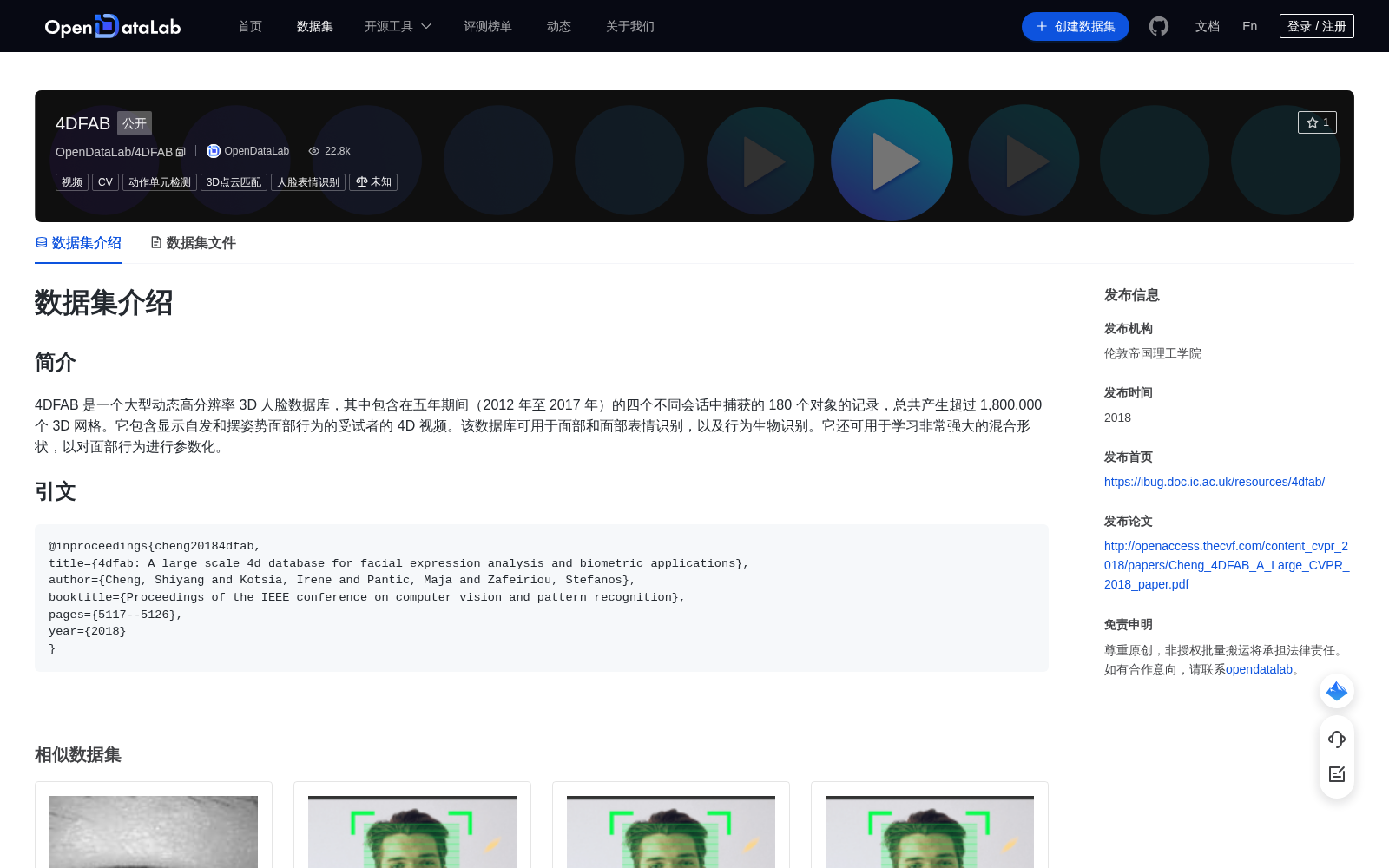
Task: Open the ibug 4dfab homepage link
Action: (x=1215, y=482)
